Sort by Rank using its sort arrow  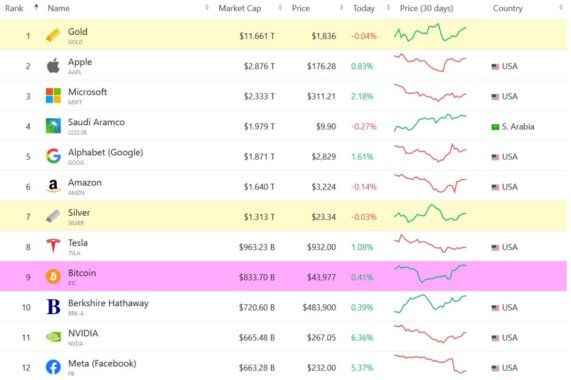click(x=36, y=7)
